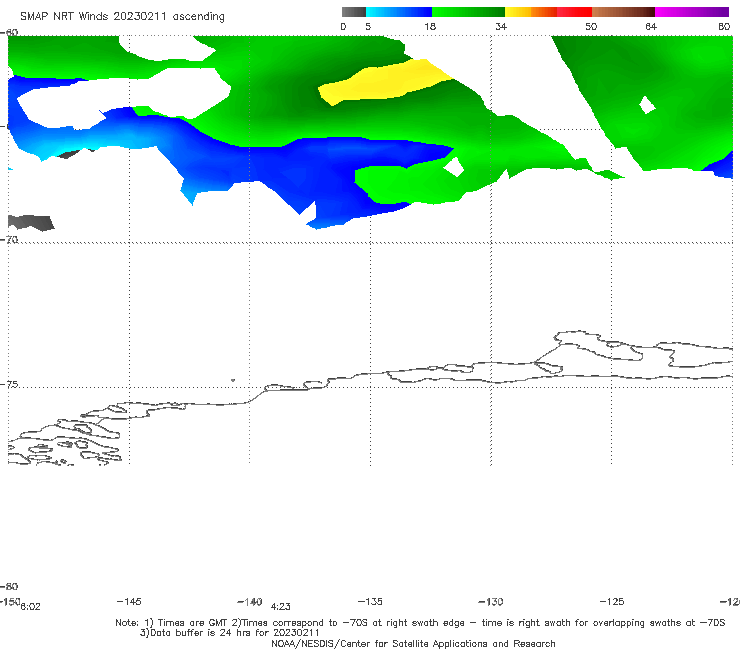Click the color bar label '64'

tap(651, 26)
